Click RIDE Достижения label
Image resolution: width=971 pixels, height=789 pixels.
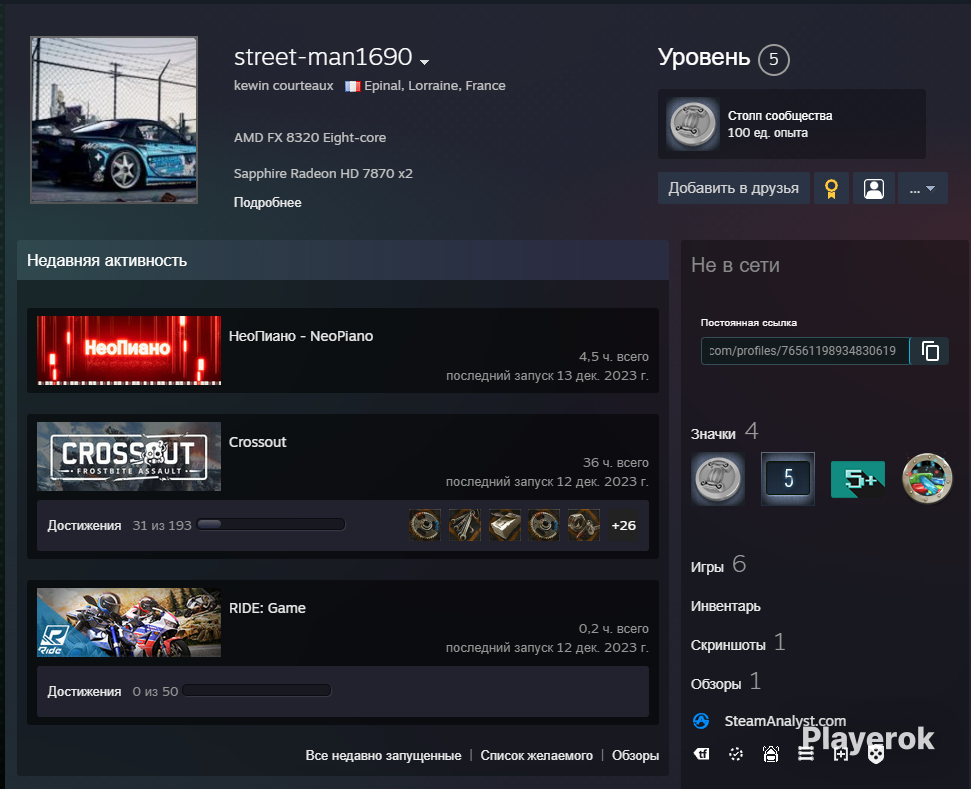(84, 691)
